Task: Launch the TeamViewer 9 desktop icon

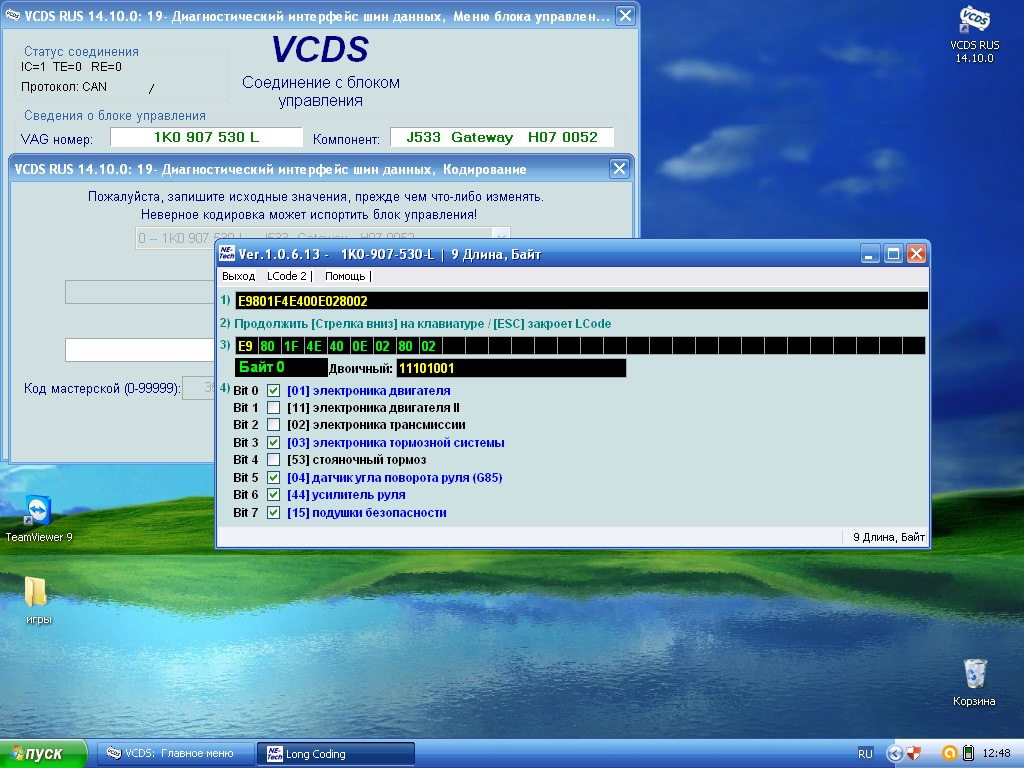Action: click(38, 519)
